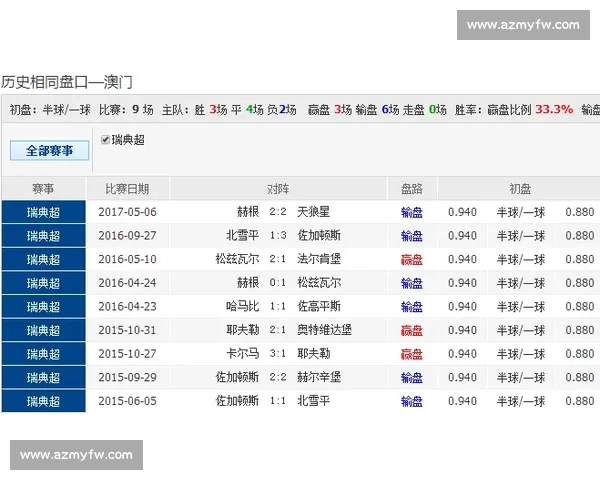This screenshot has width=600, height=480.
Task: Click the 33.3% win rate figure
Action: 554,109
